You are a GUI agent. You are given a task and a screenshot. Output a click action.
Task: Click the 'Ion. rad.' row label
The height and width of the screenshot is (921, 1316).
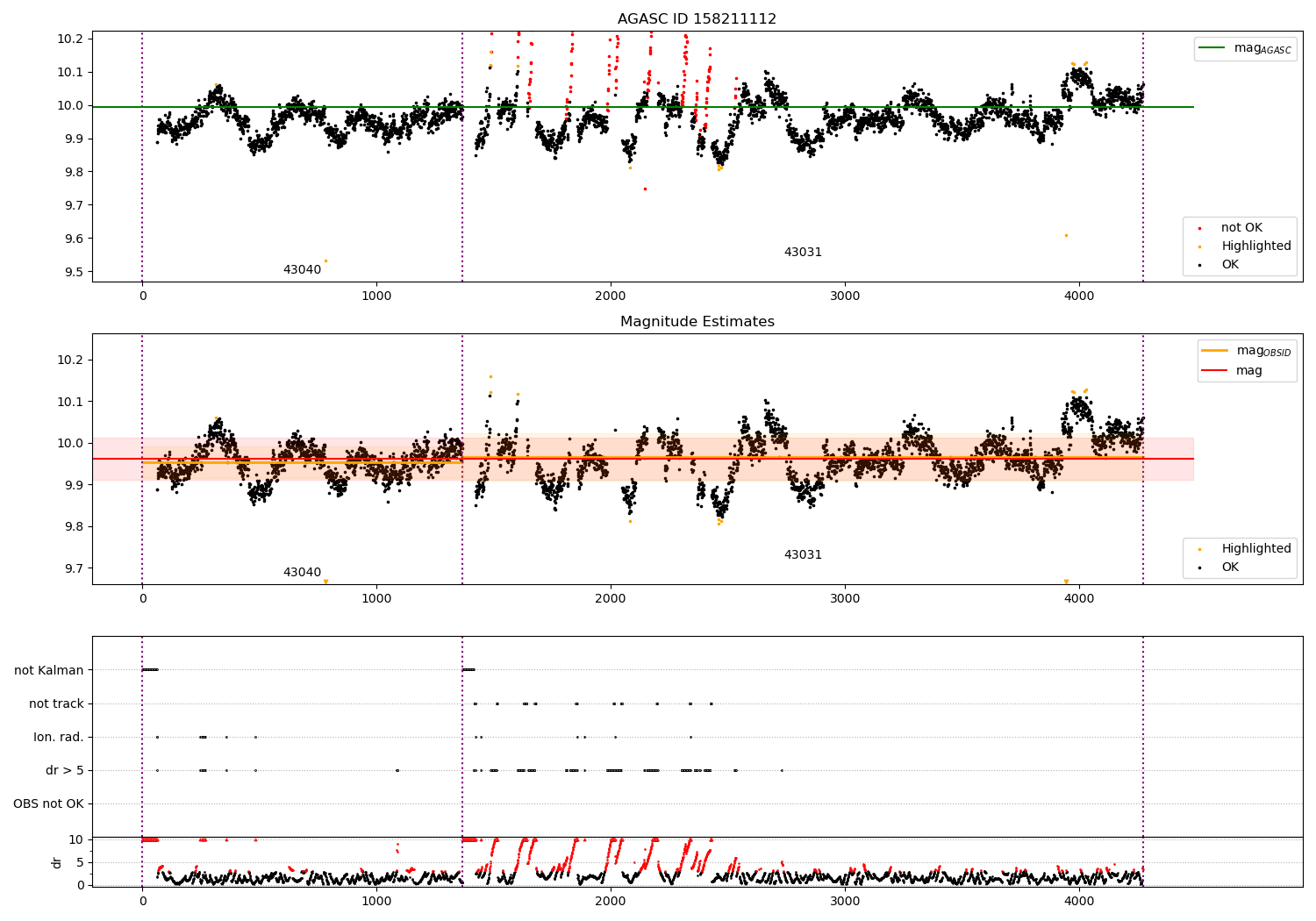coord(59,737)
